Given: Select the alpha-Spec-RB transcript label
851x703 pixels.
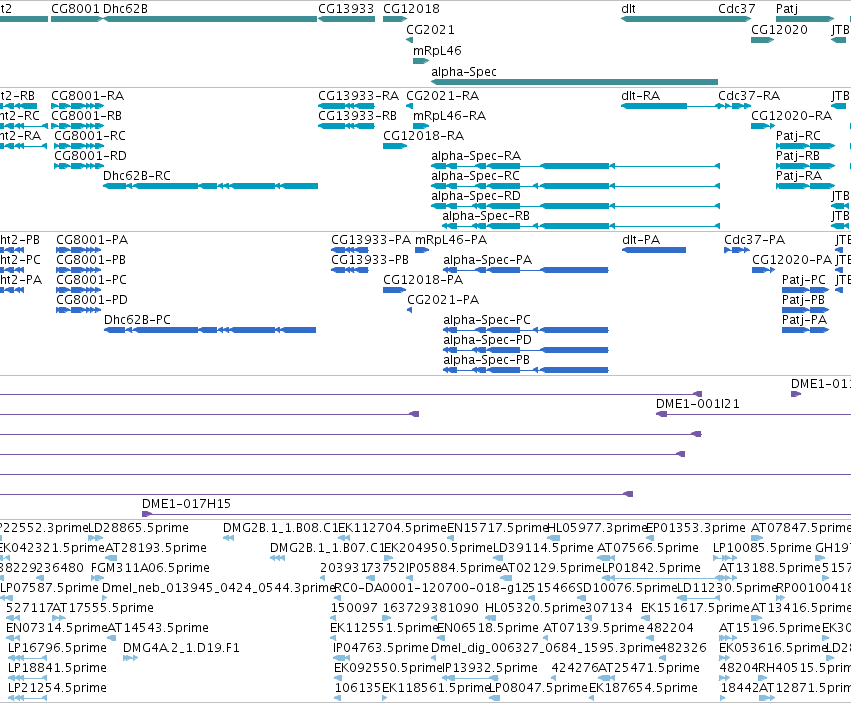Looking at the screenshot, I should [486, 216].
